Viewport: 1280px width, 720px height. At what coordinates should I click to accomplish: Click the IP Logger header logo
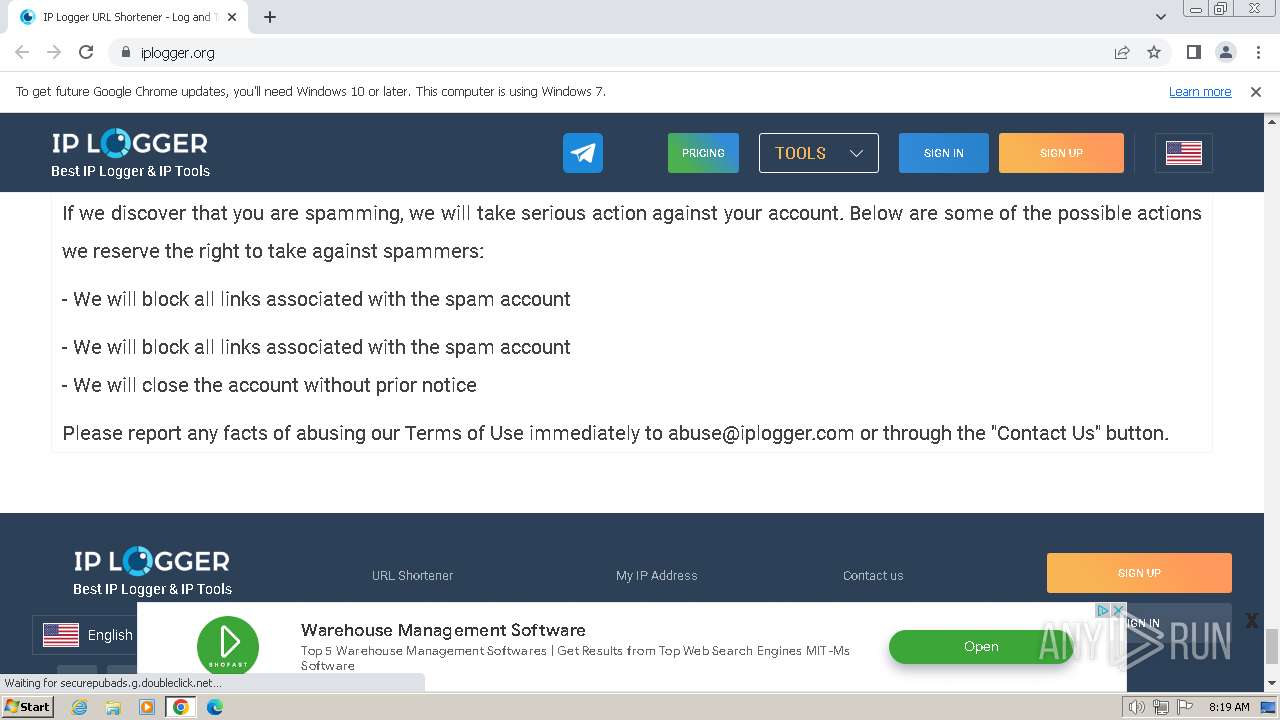130,154
